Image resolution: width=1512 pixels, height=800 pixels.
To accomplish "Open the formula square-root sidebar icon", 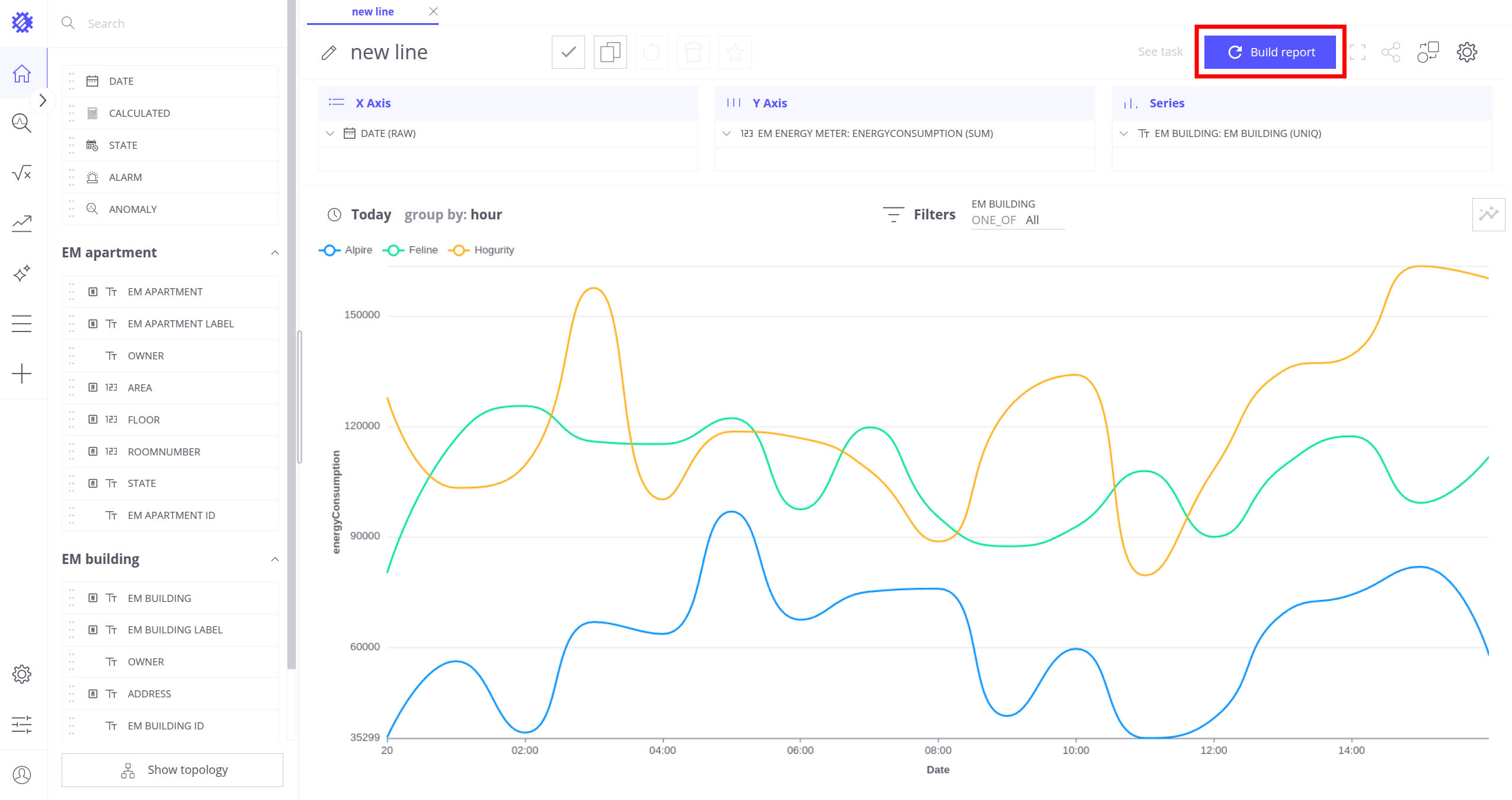I will coord(22,173).
